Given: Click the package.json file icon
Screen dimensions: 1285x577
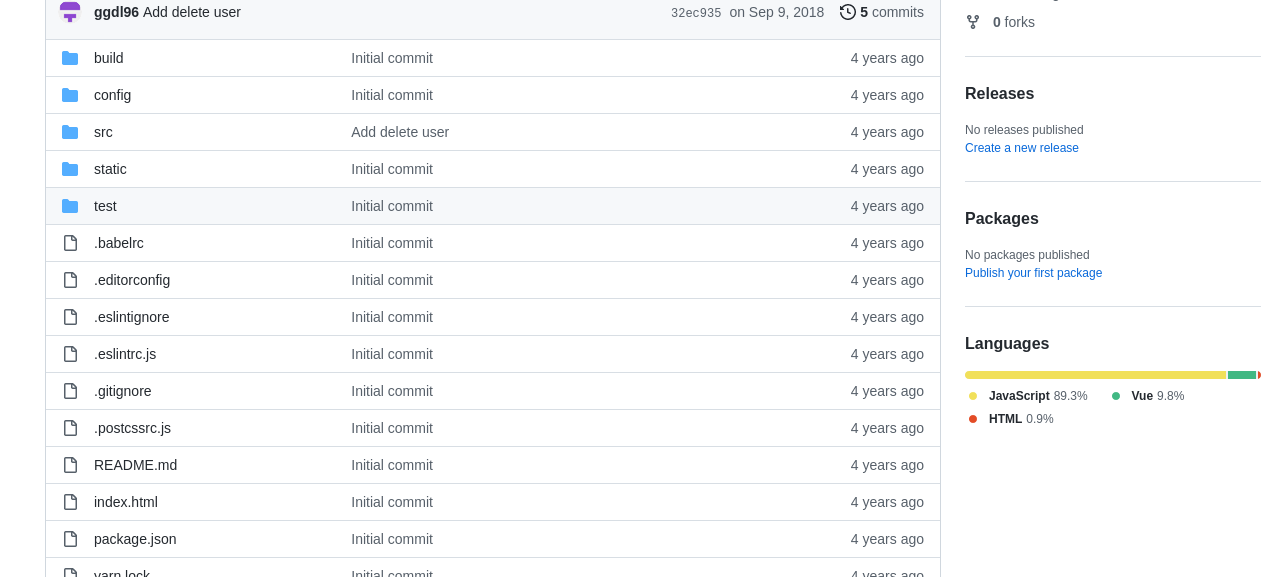Looking at the screenshot, I should pyautogui.click(x=70, y=539).
